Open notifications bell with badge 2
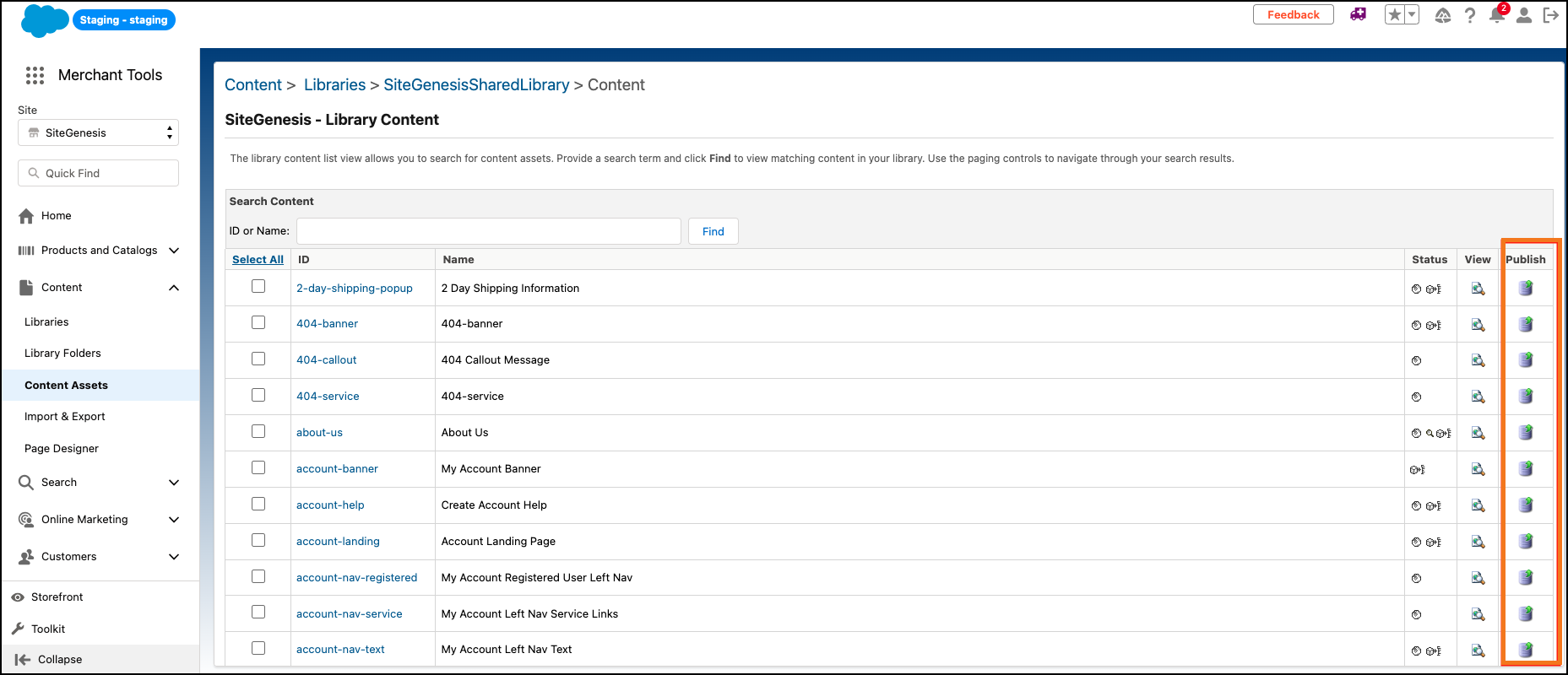The width and height of the screenshot is (1568, 675). [1498, 14]
